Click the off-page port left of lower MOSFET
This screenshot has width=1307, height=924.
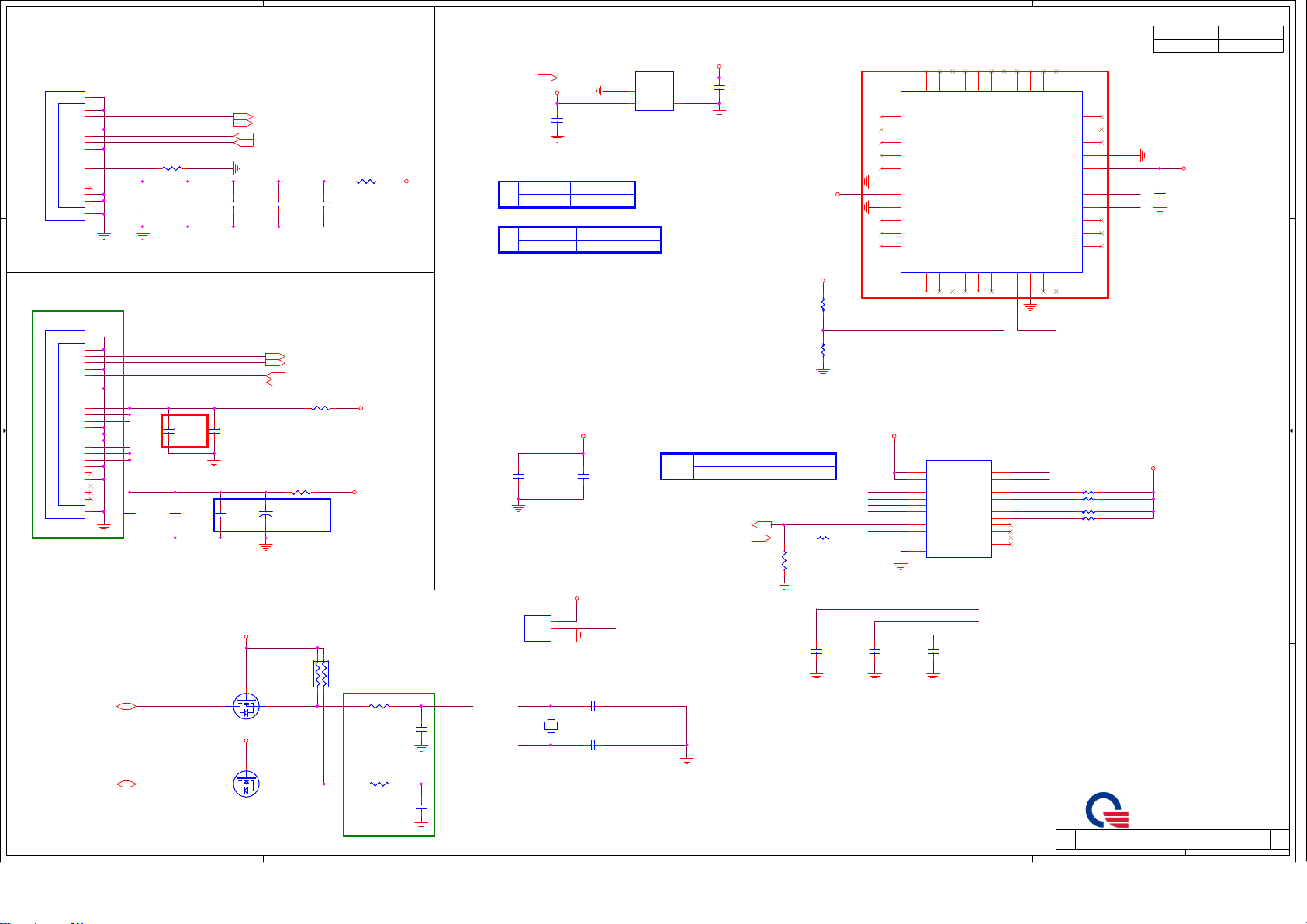(x=126, y=784)
